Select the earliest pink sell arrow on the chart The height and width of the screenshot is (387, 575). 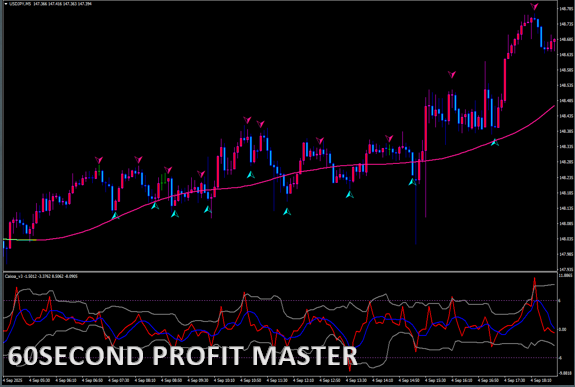pos(99,160)
